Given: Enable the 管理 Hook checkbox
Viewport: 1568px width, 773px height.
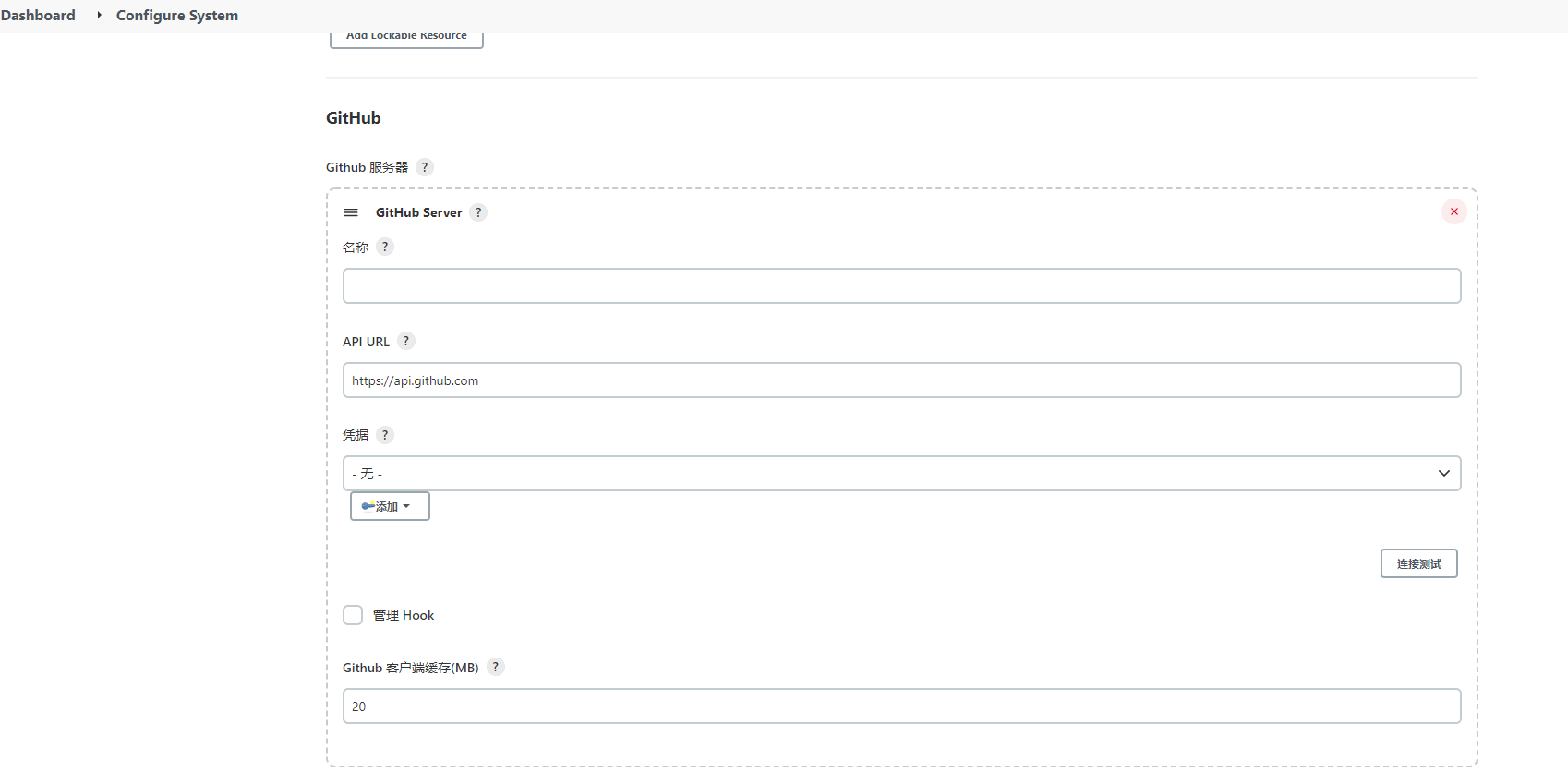Looking at the screenshot, I should pyautogui.click(x=353, y=615).
